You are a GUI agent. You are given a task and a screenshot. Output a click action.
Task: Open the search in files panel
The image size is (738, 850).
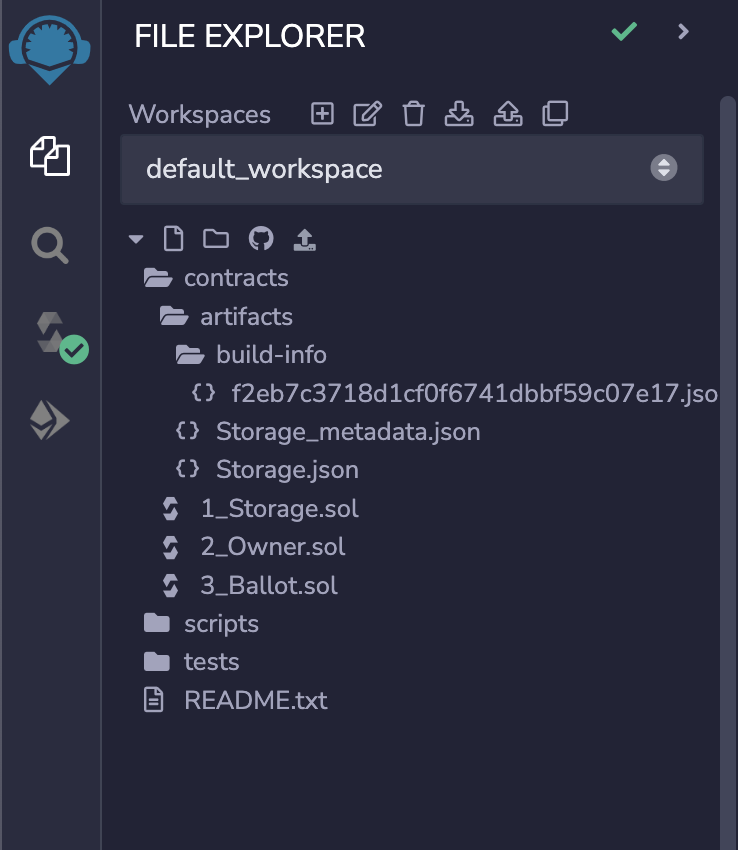tap(50, 243)
